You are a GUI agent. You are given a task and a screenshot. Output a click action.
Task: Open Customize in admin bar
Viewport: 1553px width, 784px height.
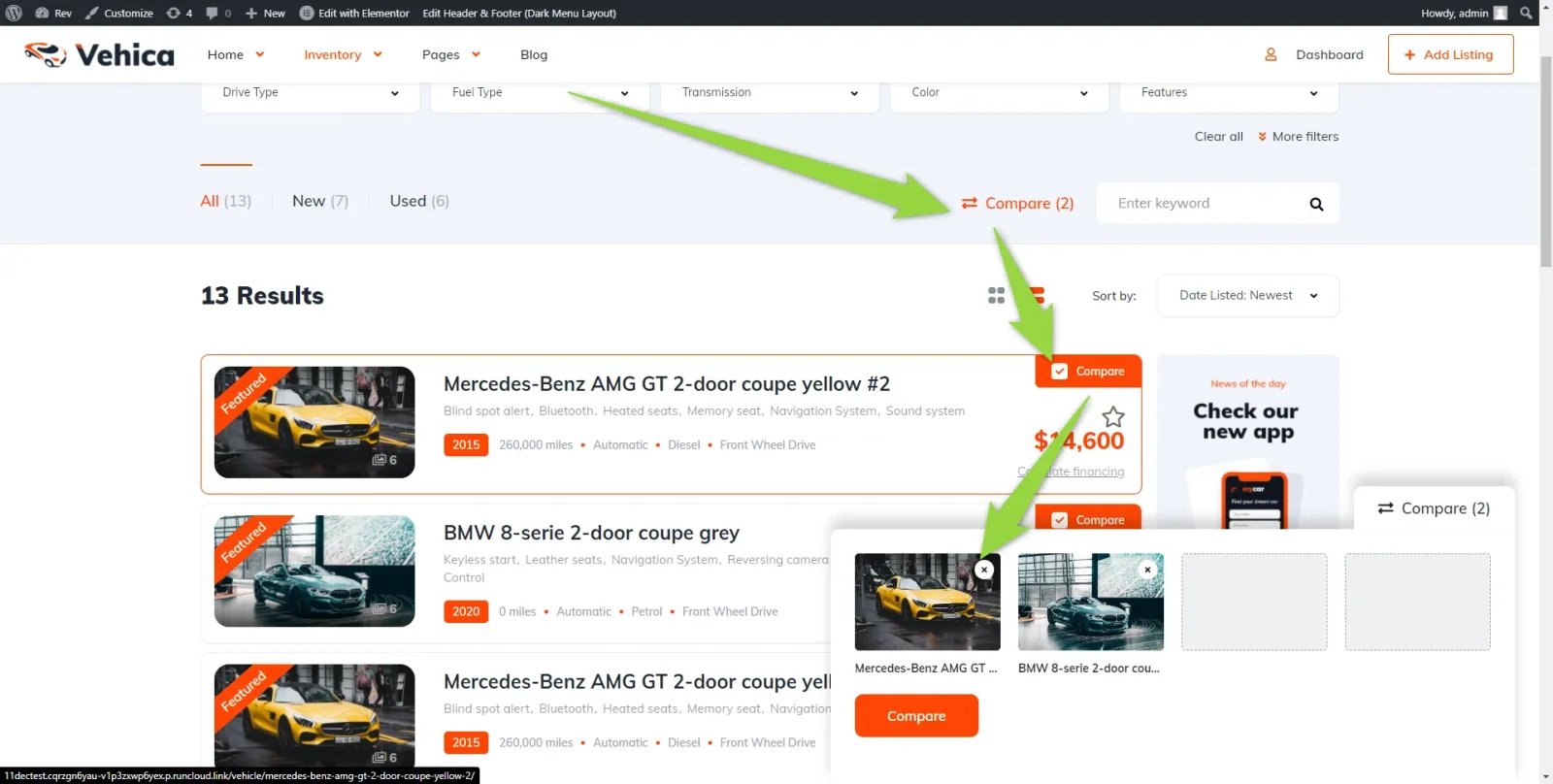[119, 13]
